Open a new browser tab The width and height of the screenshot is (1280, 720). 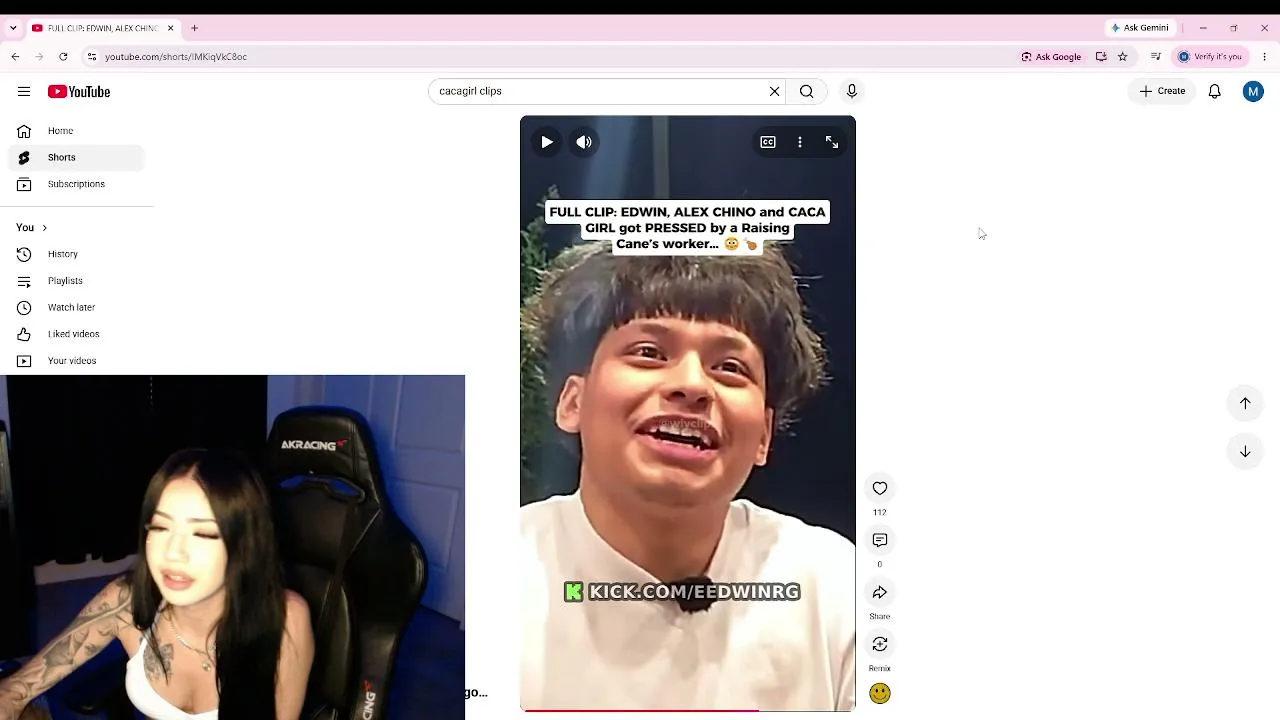(195, 28)
